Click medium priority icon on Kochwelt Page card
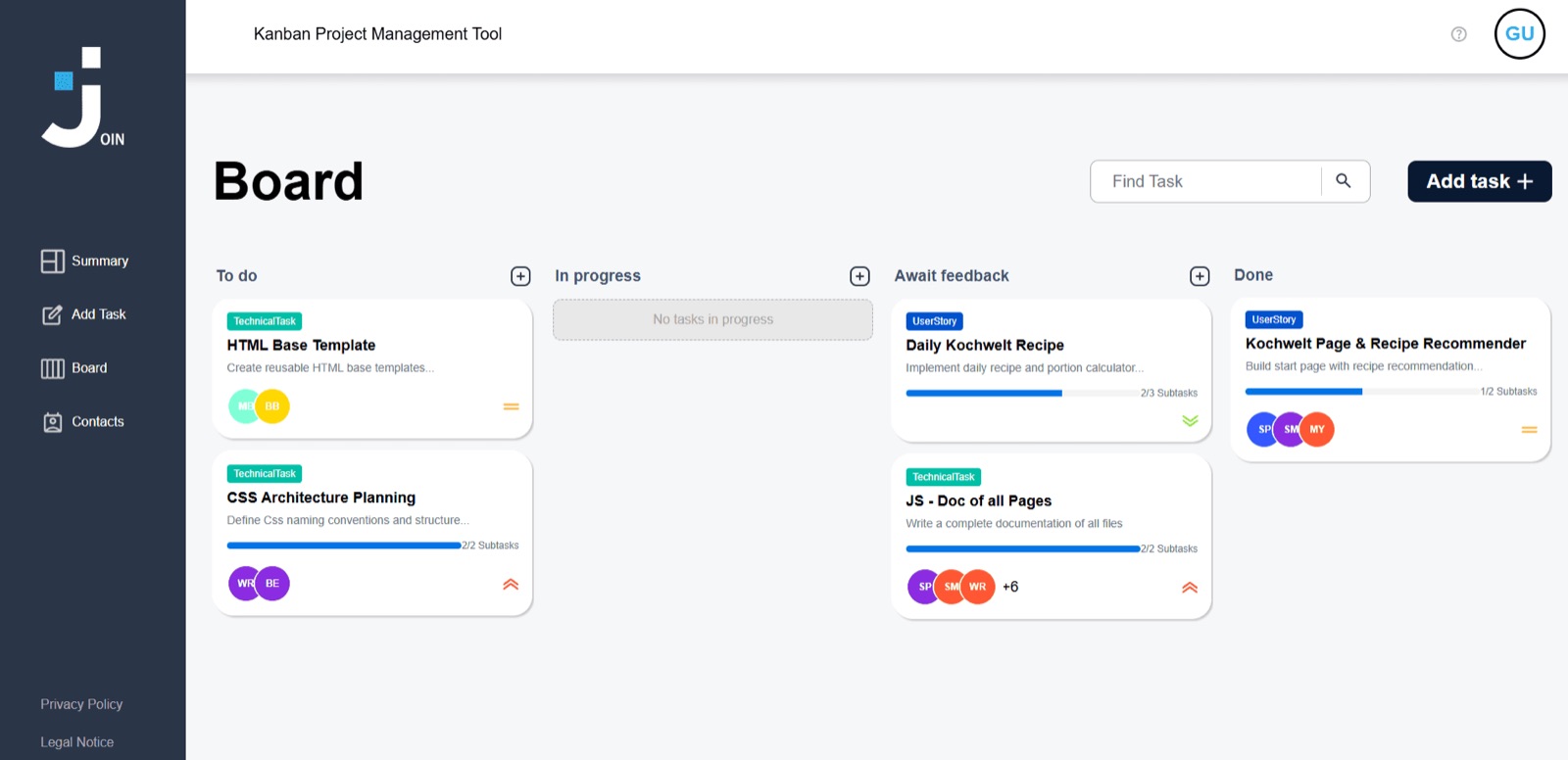The image size is (1568, 760). [x=1529, y=430]
